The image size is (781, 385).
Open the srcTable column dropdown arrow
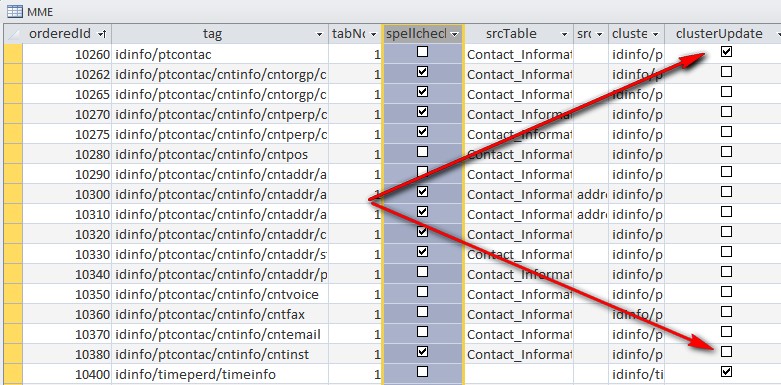(565, 34)
